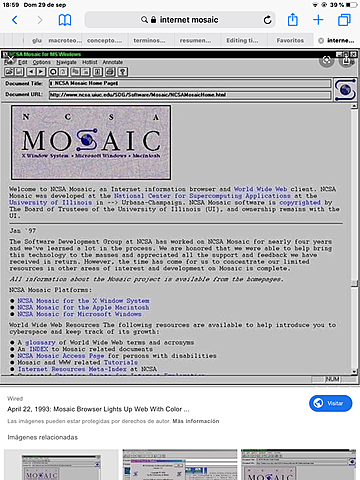Click the 'copyrighted' link
Viewport: 360px width, 480px height.
pyautogui.click(x=300, y=202)
